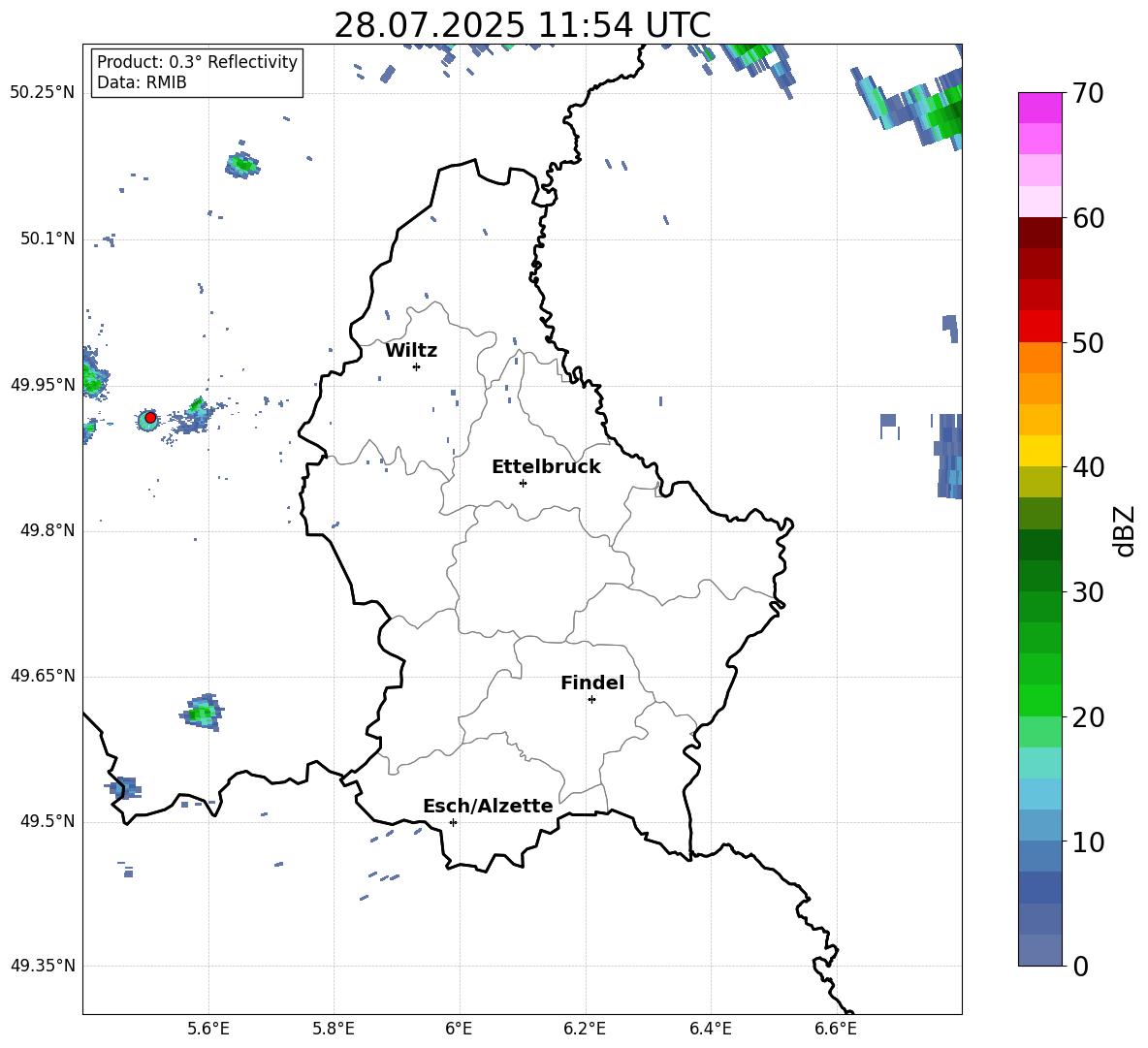Click the Wiltz cross marker
The width and height of the screenshot is (1148, 1048).
tap(416, 366)
